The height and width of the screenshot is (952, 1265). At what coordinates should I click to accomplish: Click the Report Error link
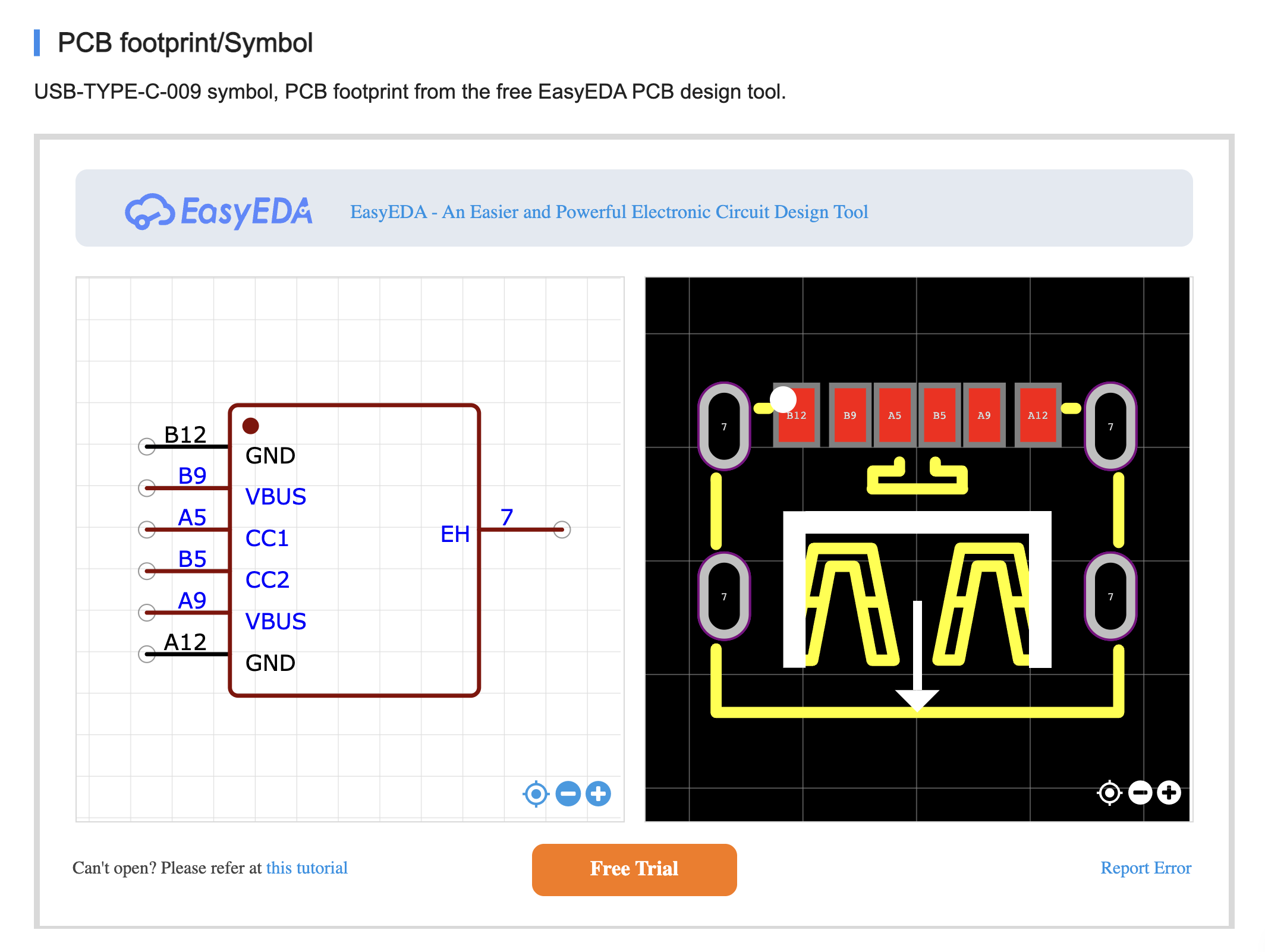[1146, 868]
